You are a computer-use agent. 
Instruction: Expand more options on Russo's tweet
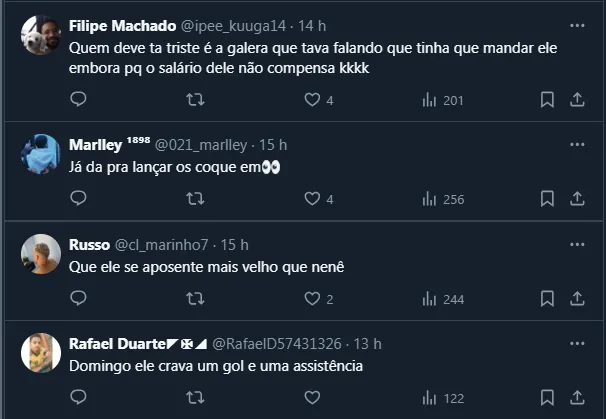(577, 243)
